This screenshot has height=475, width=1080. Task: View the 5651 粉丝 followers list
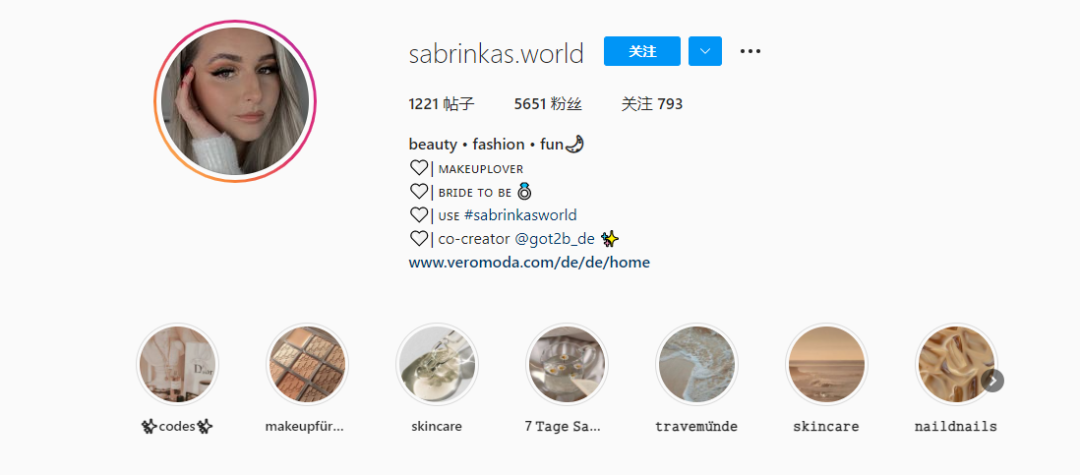[x=548, y=104]
